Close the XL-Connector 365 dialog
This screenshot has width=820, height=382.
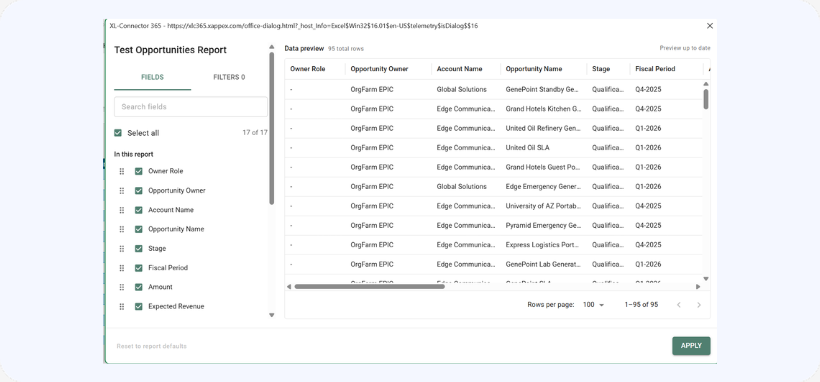click(x=710, y=26)
